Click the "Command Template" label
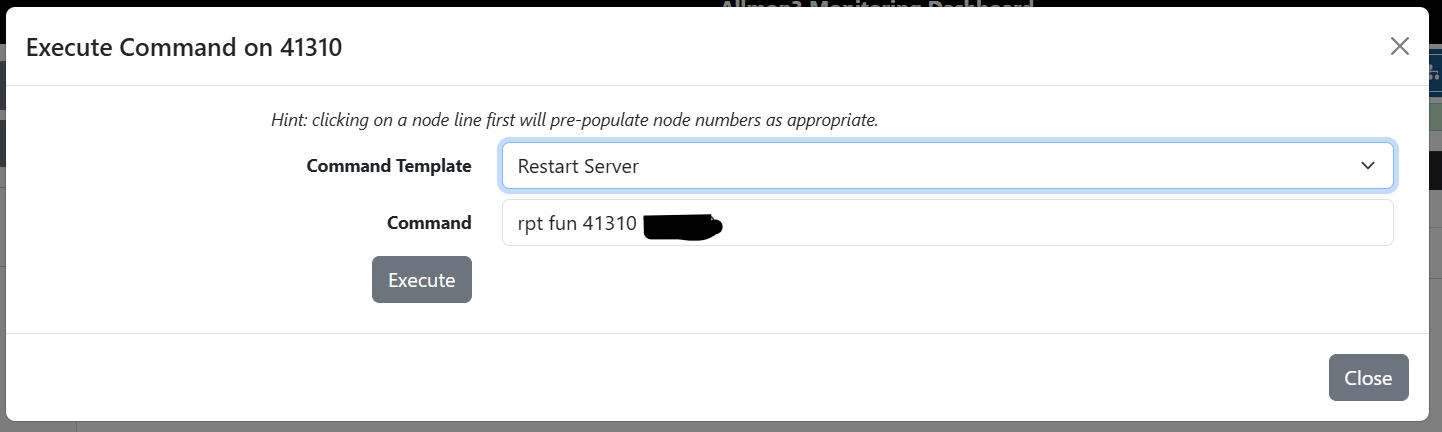Image resolution: width=1442 pixels, height=432 pixels. point(388,166)
